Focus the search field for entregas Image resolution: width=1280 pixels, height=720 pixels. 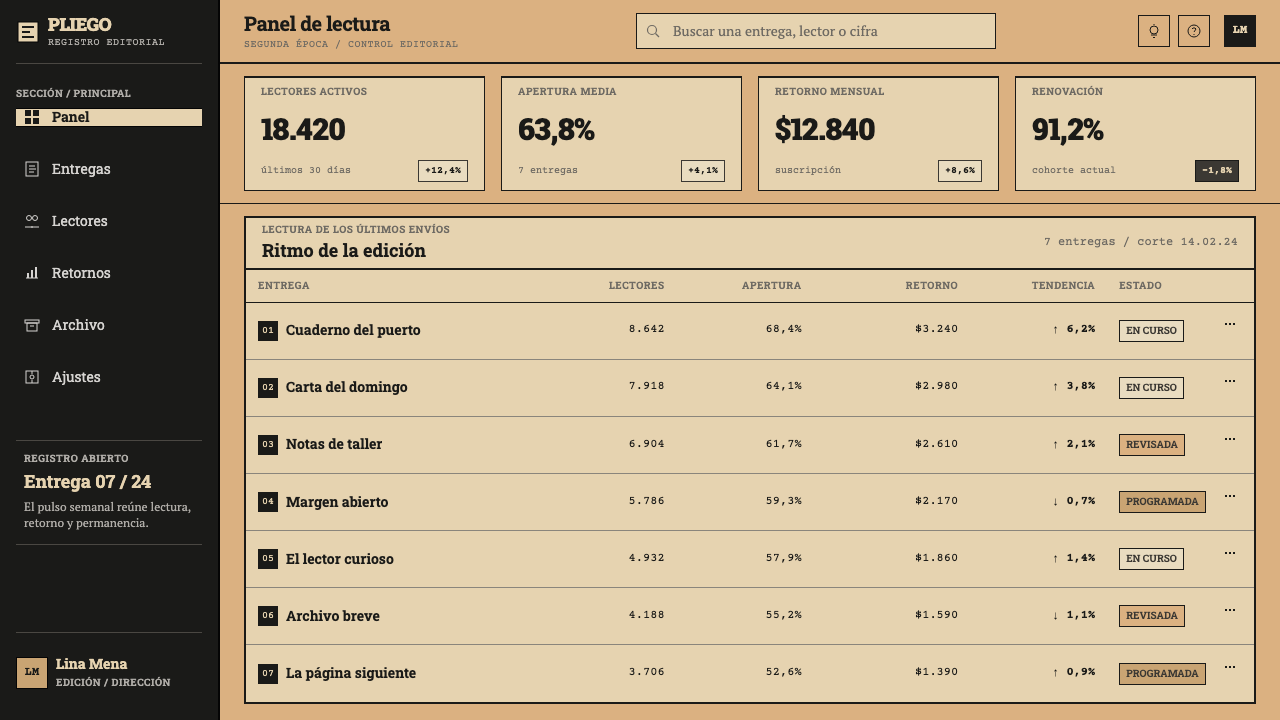[816, 31]
